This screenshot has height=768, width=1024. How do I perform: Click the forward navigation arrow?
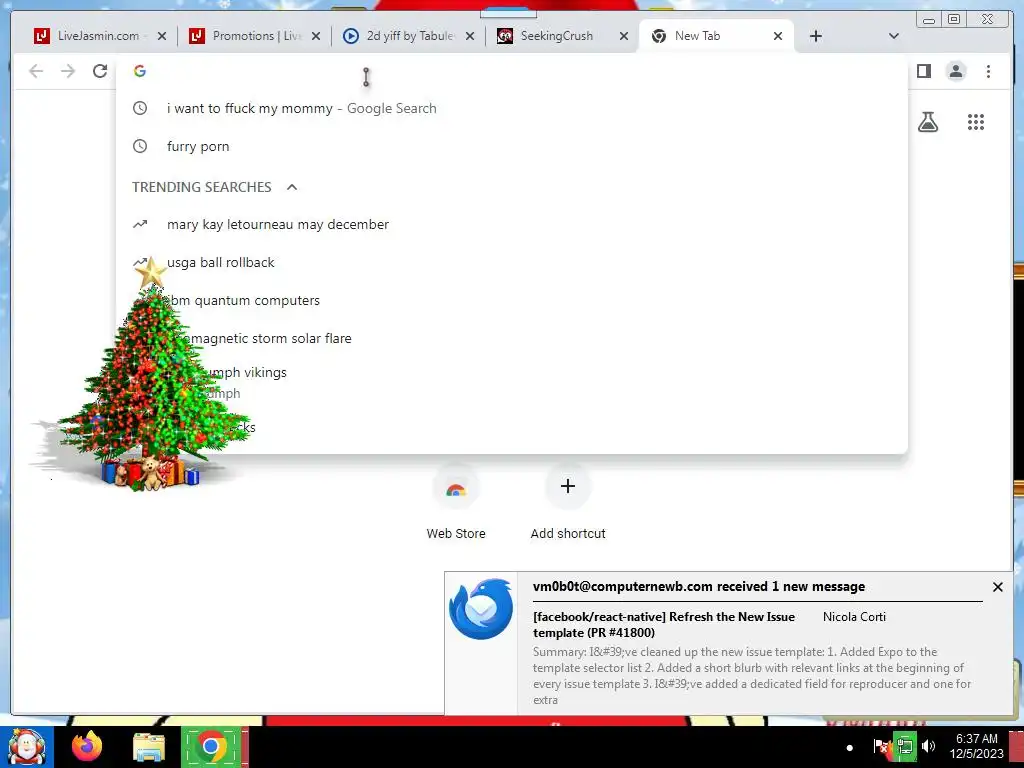[68, 71]
